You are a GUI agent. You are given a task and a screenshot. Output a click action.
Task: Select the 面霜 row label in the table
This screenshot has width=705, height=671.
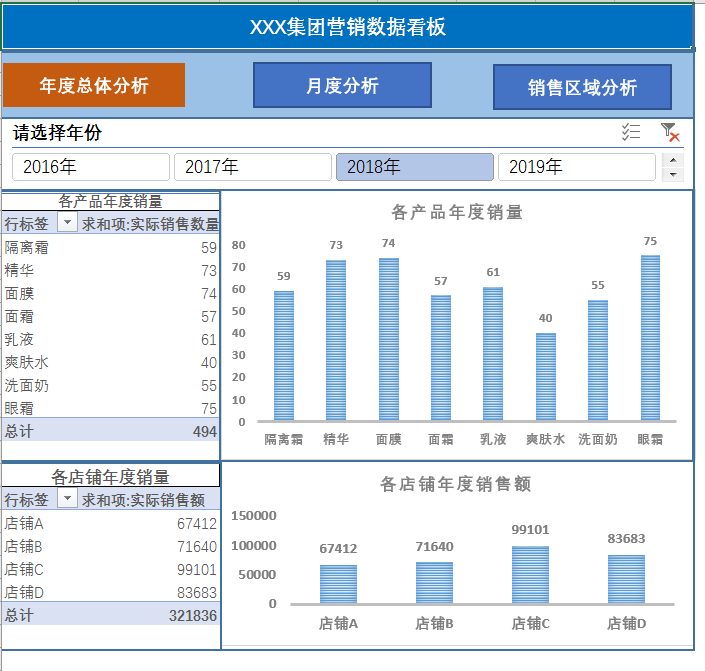click(19, 317)
